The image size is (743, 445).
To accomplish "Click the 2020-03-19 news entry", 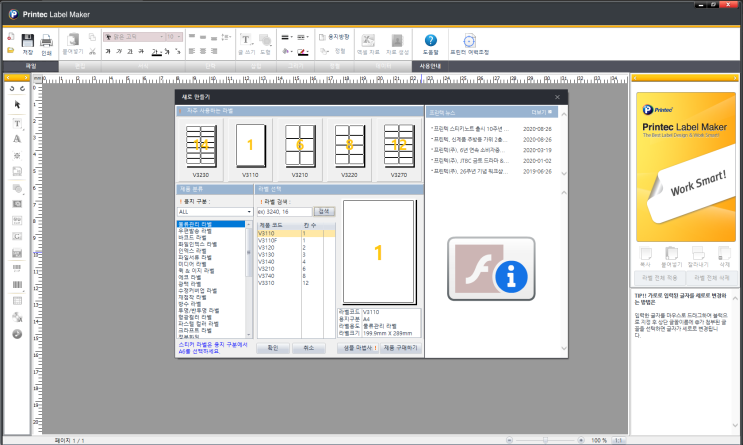I will pos(491,150).
